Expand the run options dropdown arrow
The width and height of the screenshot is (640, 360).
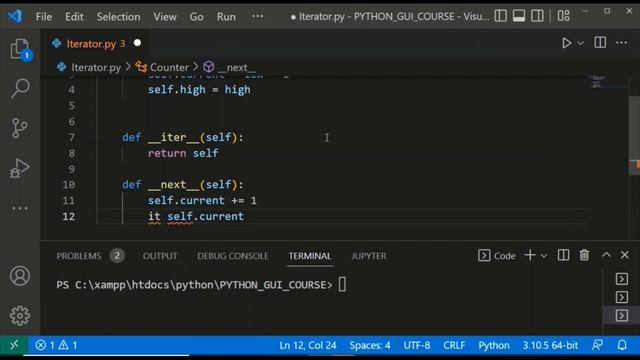pyautogui.click(x=580, y=43)
